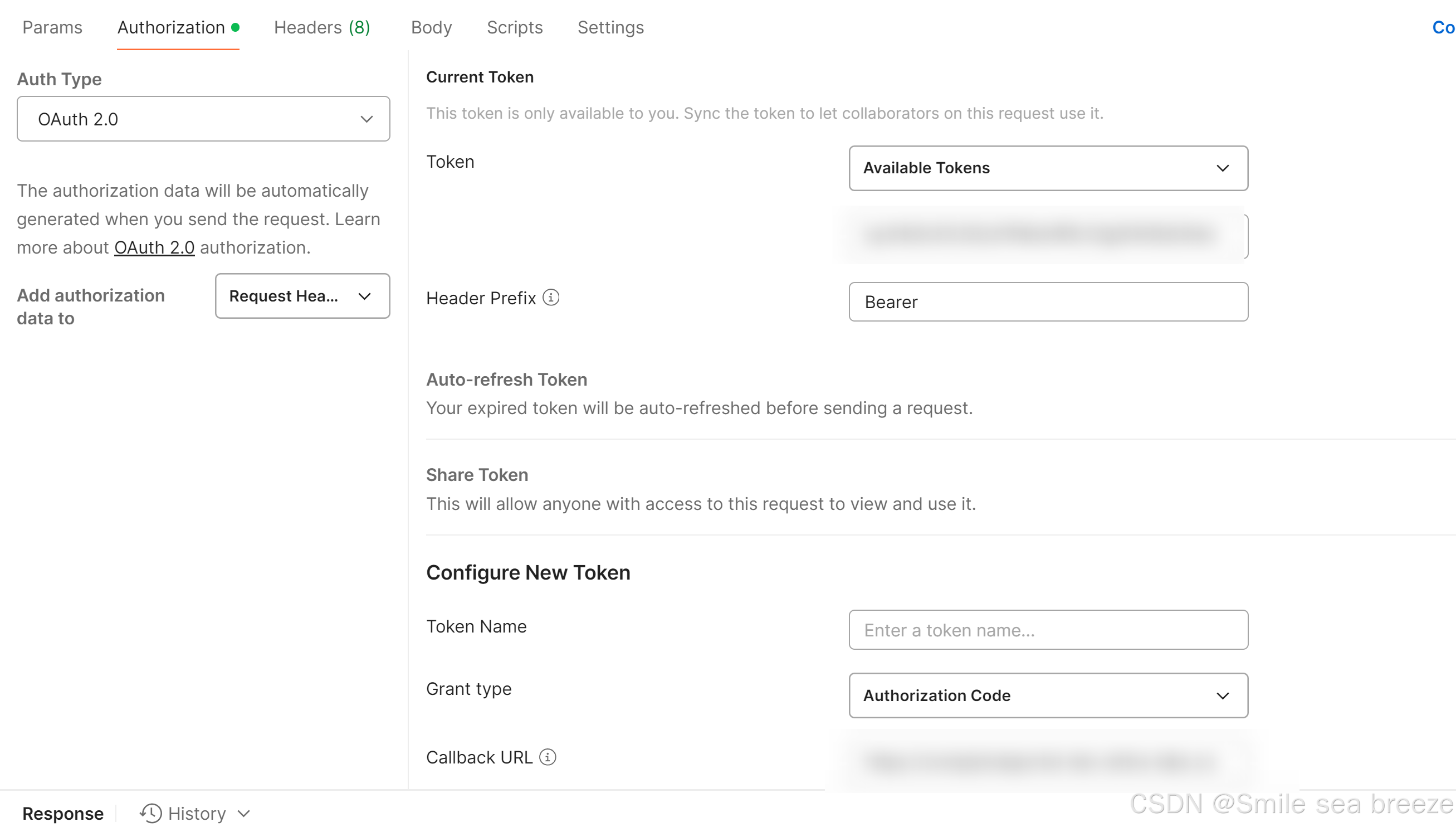Open the Add authorization data to dropdown

pos(302,296)
